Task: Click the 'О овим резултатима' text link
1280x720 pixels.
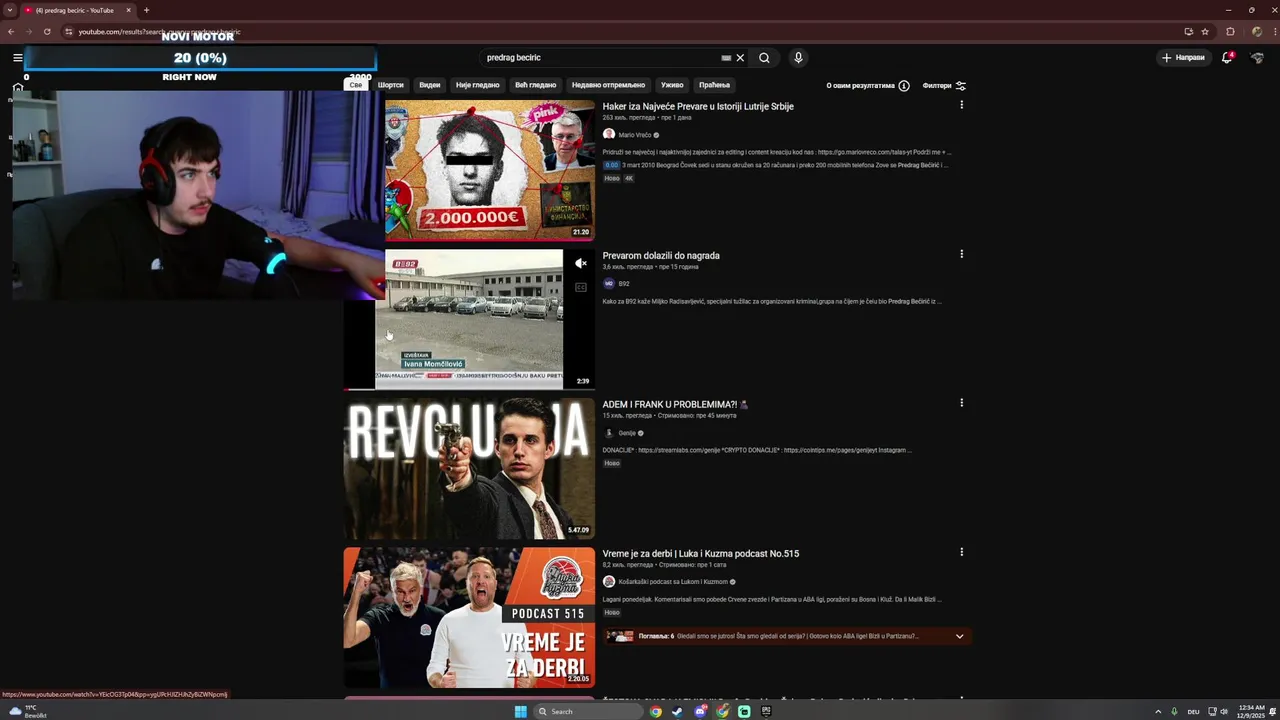Action: (x=860, y=86)
